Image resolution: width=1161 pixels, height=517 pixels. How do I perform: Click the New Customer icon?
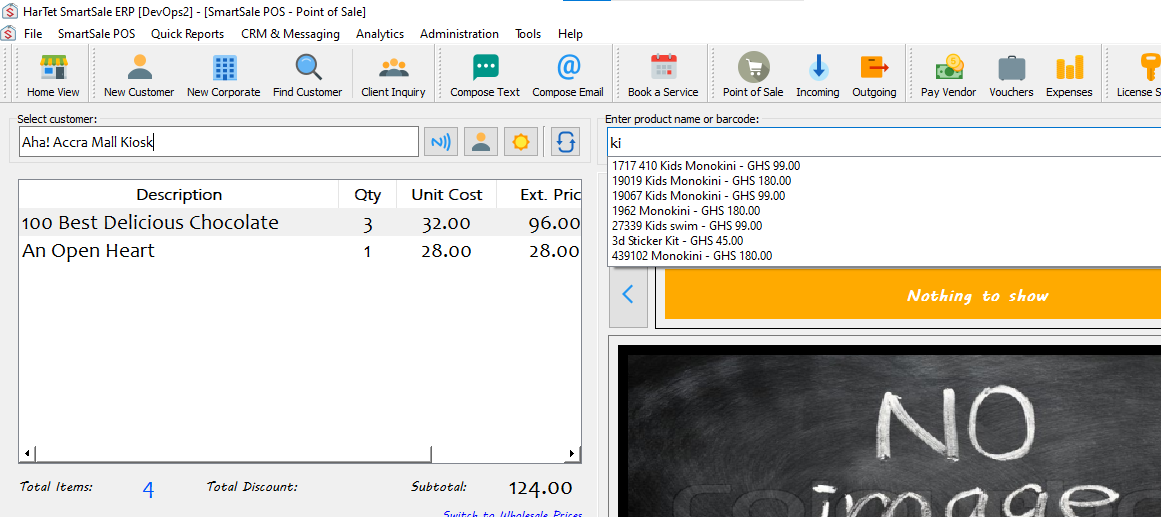139,75
